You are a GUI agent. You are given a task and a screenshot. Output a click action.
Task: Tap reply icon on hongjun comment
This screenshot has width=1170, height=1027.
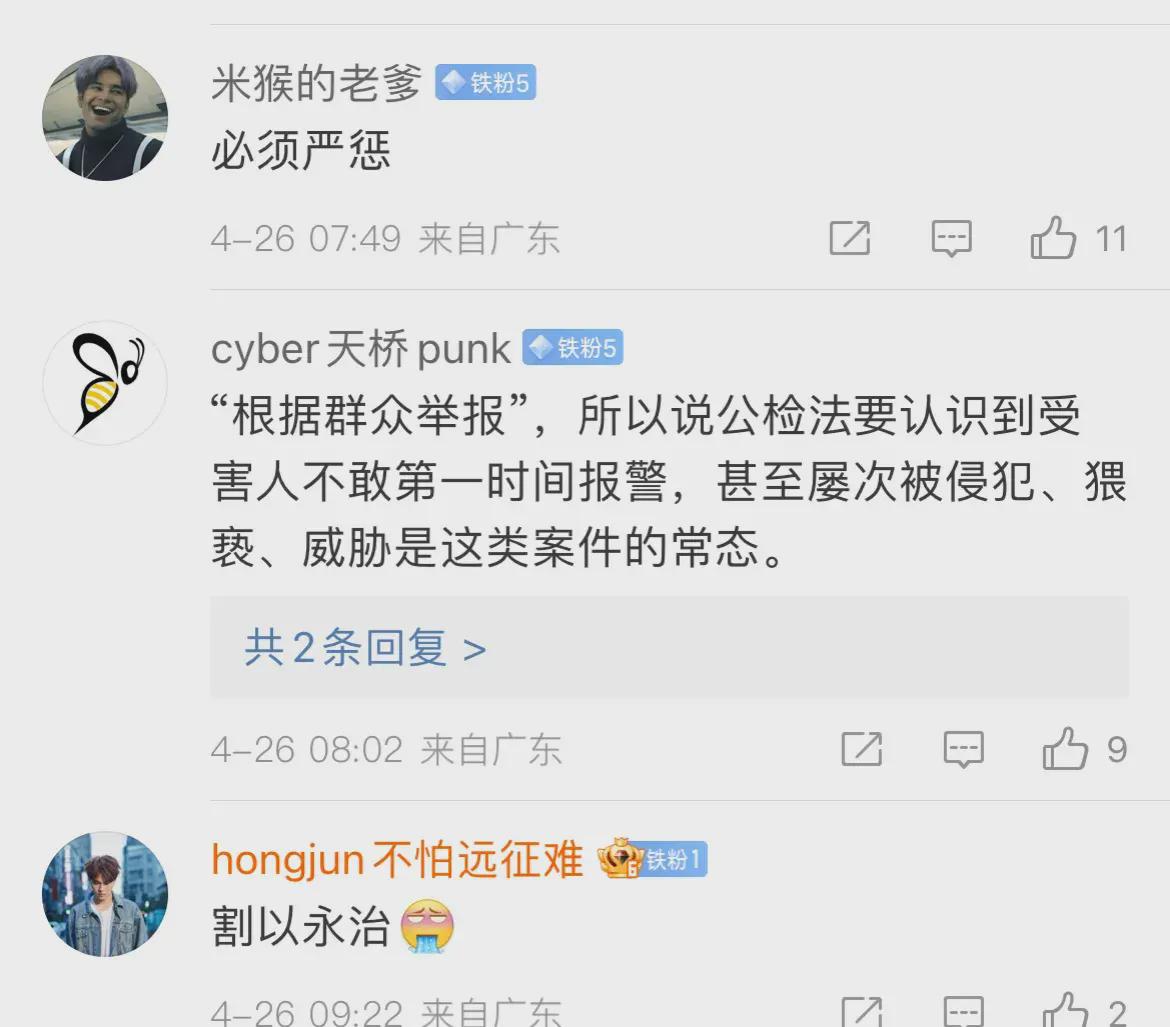[x=963, y=1011]
